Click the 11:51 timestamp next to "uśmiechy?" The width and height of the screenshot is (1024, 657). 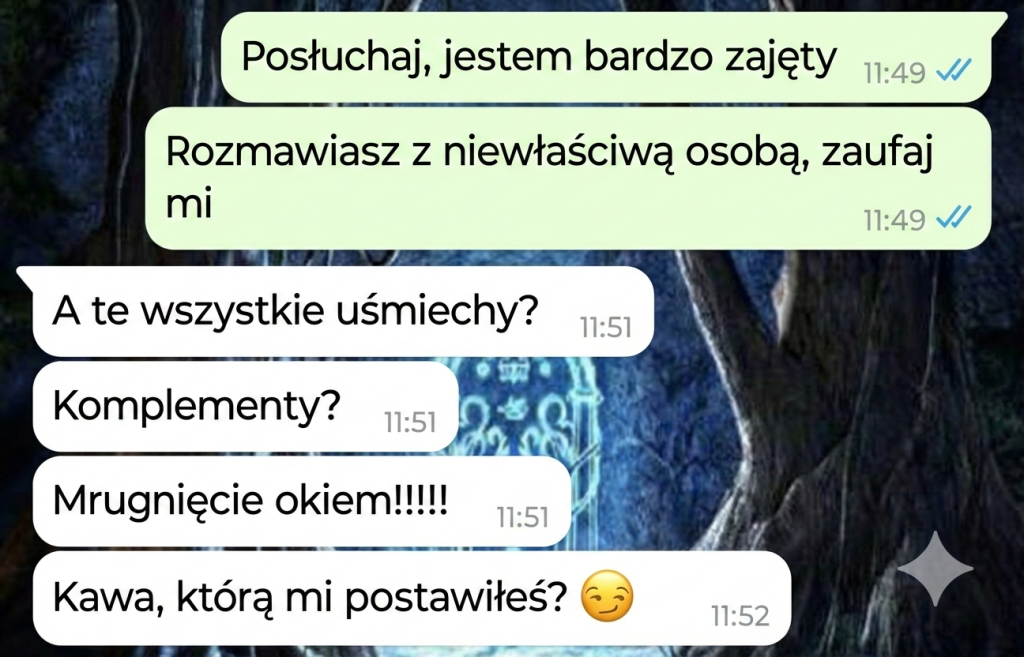pos(605,327)
